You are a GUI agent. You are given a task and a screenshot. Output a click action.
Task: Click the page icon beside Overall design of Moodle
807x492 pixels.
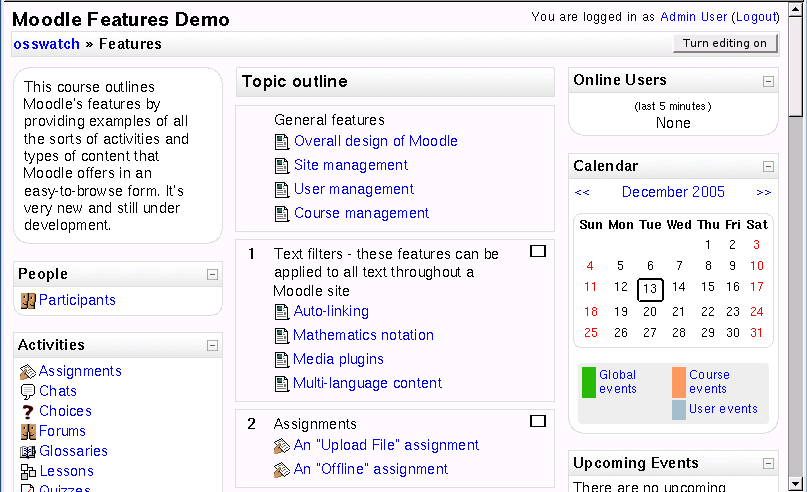(x=282, y=142)
